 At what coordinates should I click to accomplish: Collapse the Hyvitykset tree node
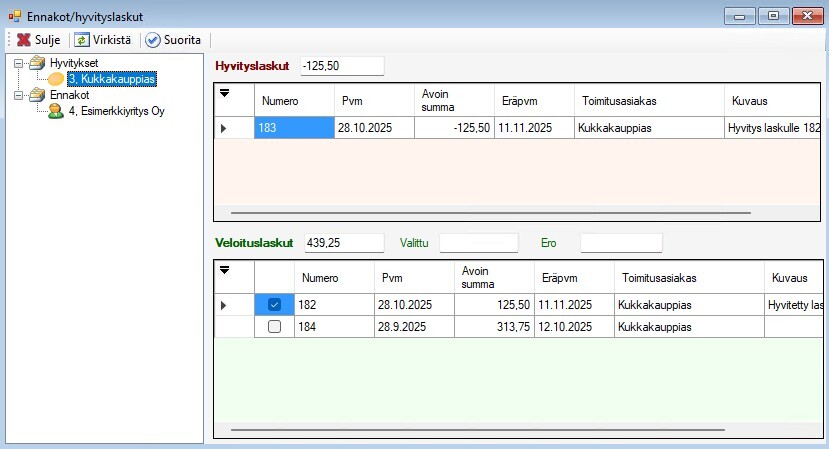(x=19, y=63)
